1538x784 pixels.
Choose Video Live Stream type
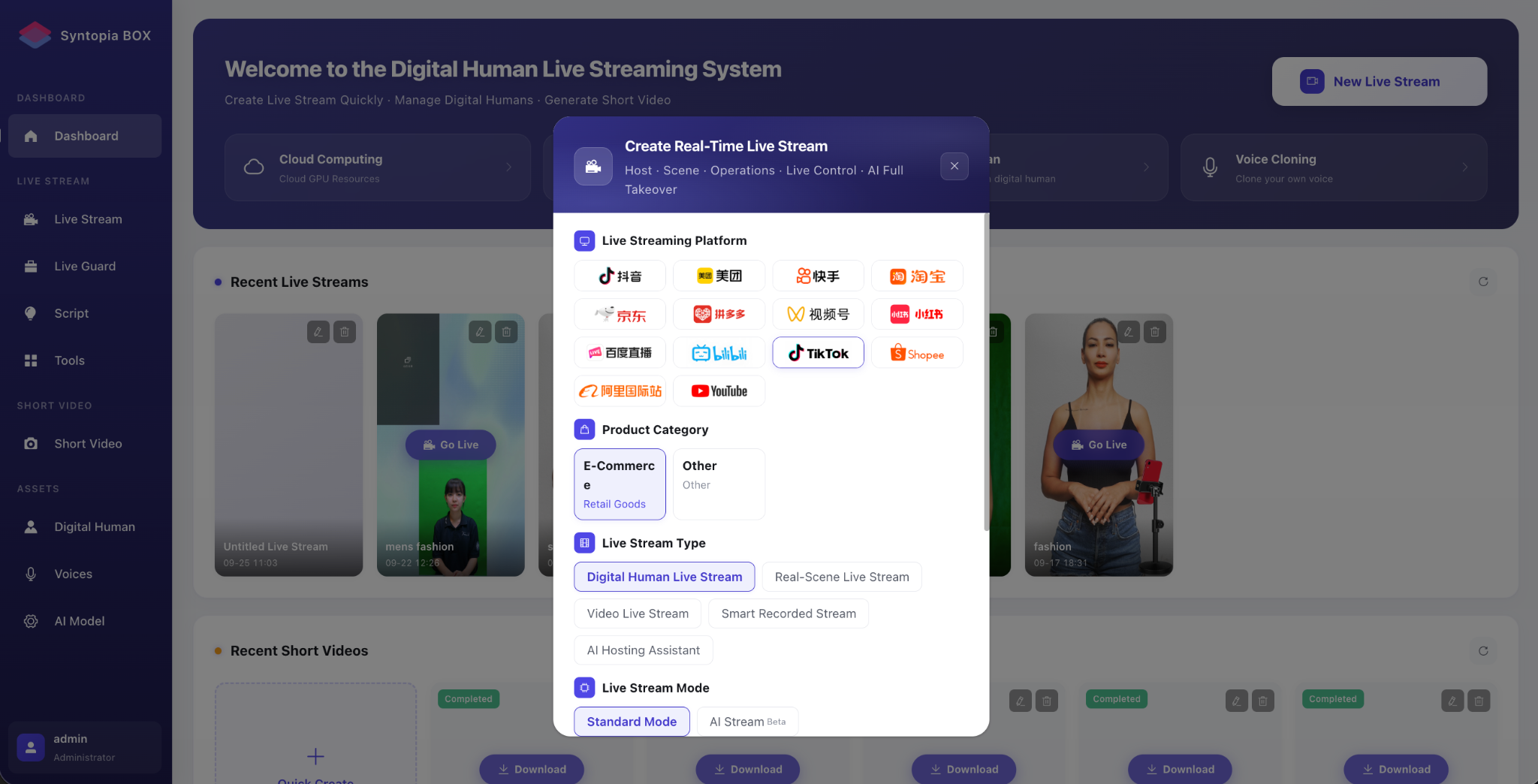(x=638, y=614)
